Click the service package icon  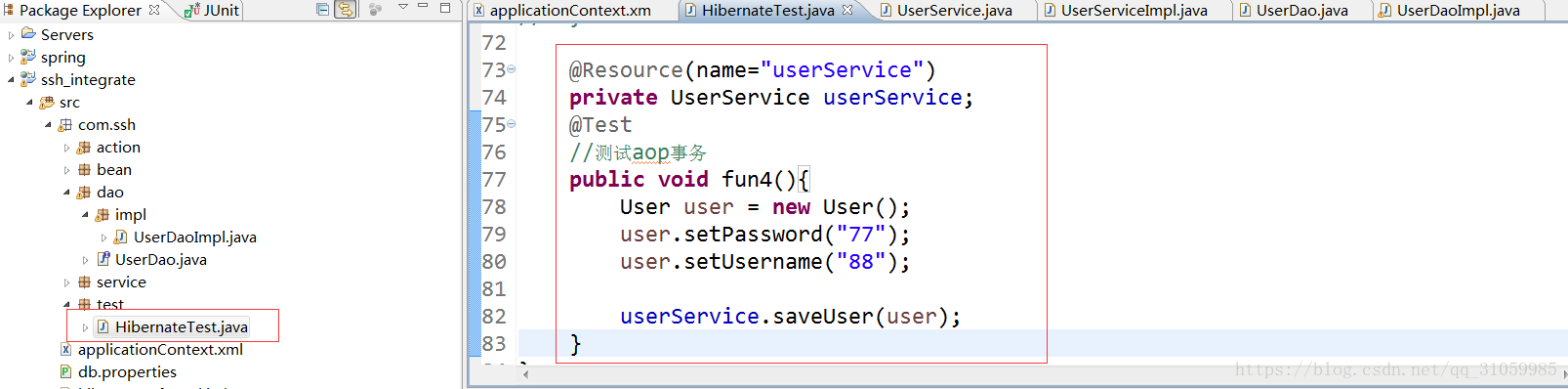click(84, 282)
